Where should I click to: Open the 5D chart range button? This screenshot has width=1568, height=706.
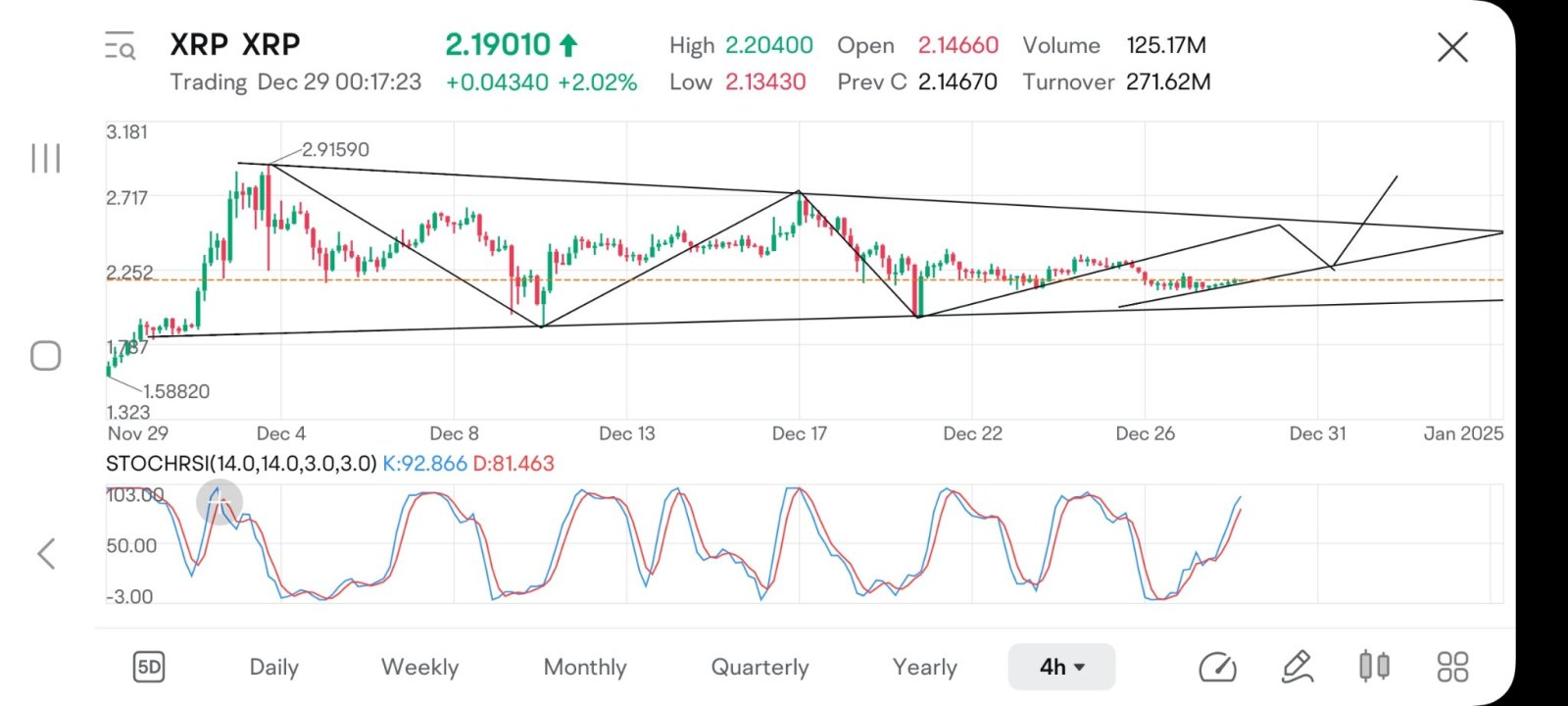point(149,668)
